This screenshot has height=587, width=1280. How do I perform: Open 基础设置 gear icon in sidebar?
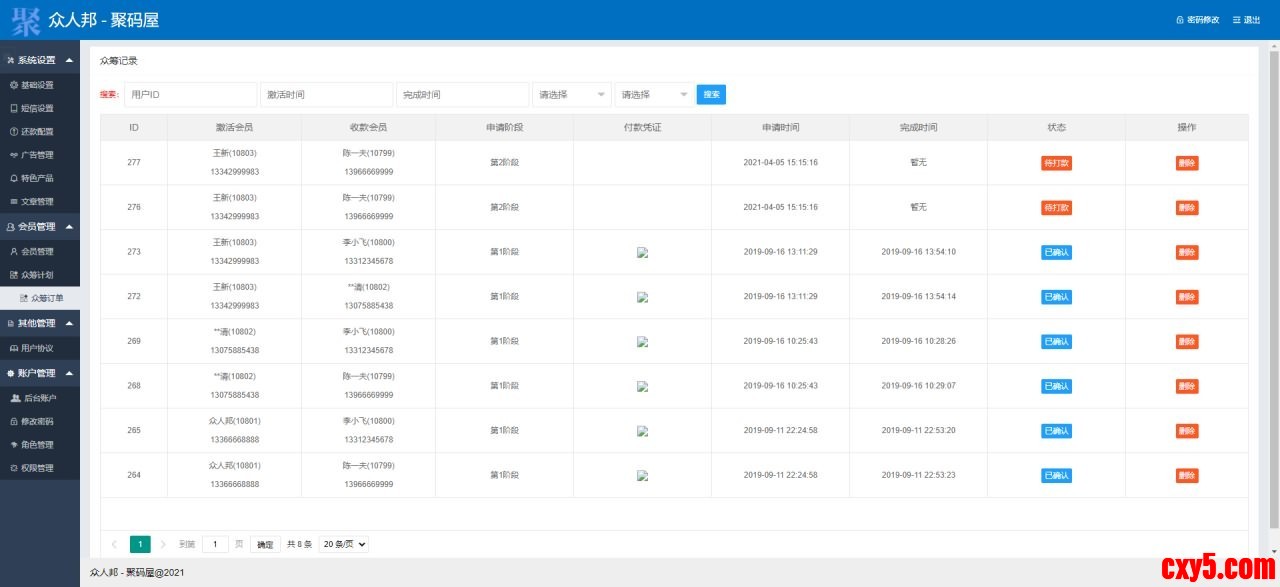14,85
